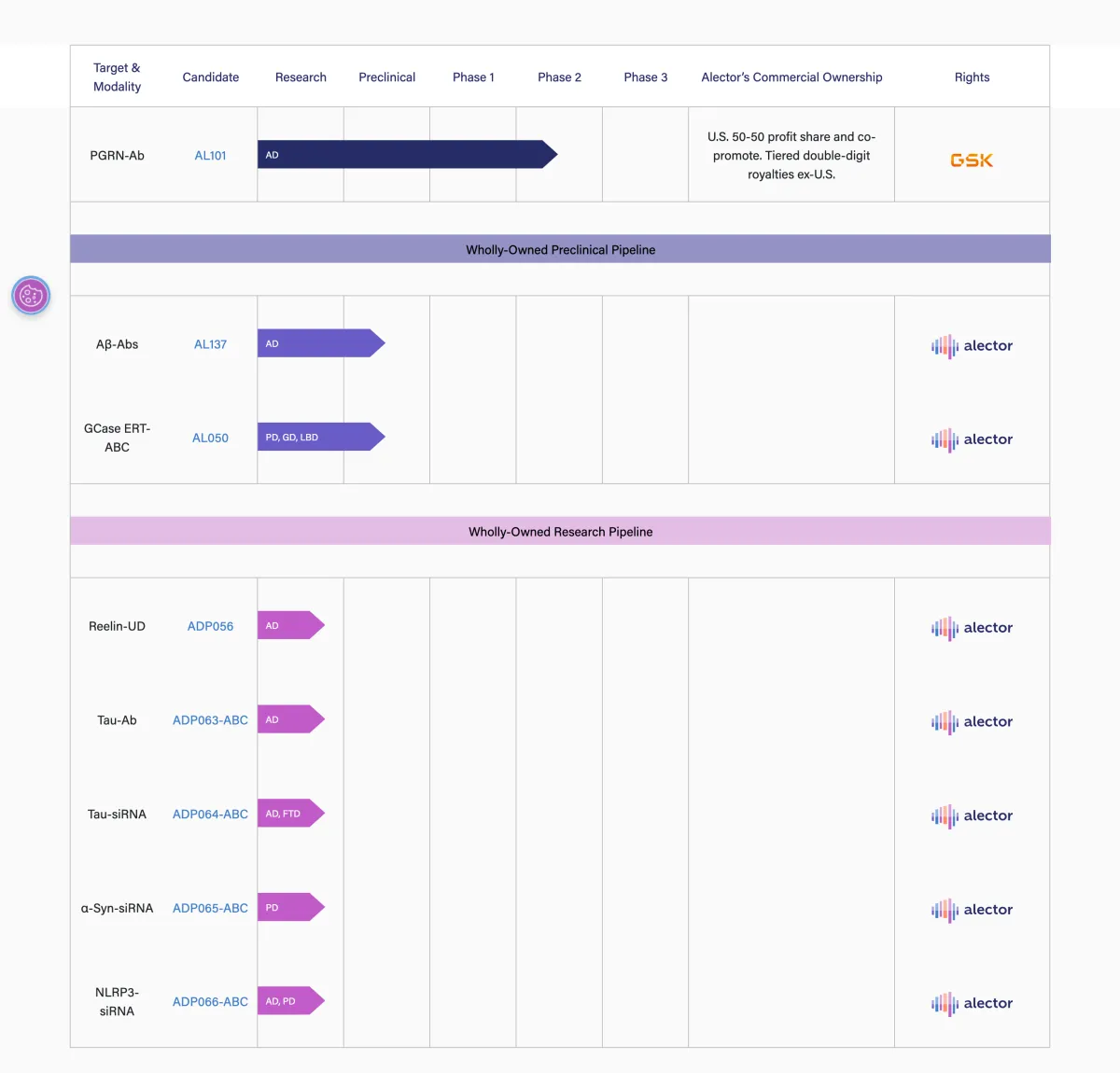Click the GSK logo
This screenshot has height=1073, width=1120.
coord(971,160)
